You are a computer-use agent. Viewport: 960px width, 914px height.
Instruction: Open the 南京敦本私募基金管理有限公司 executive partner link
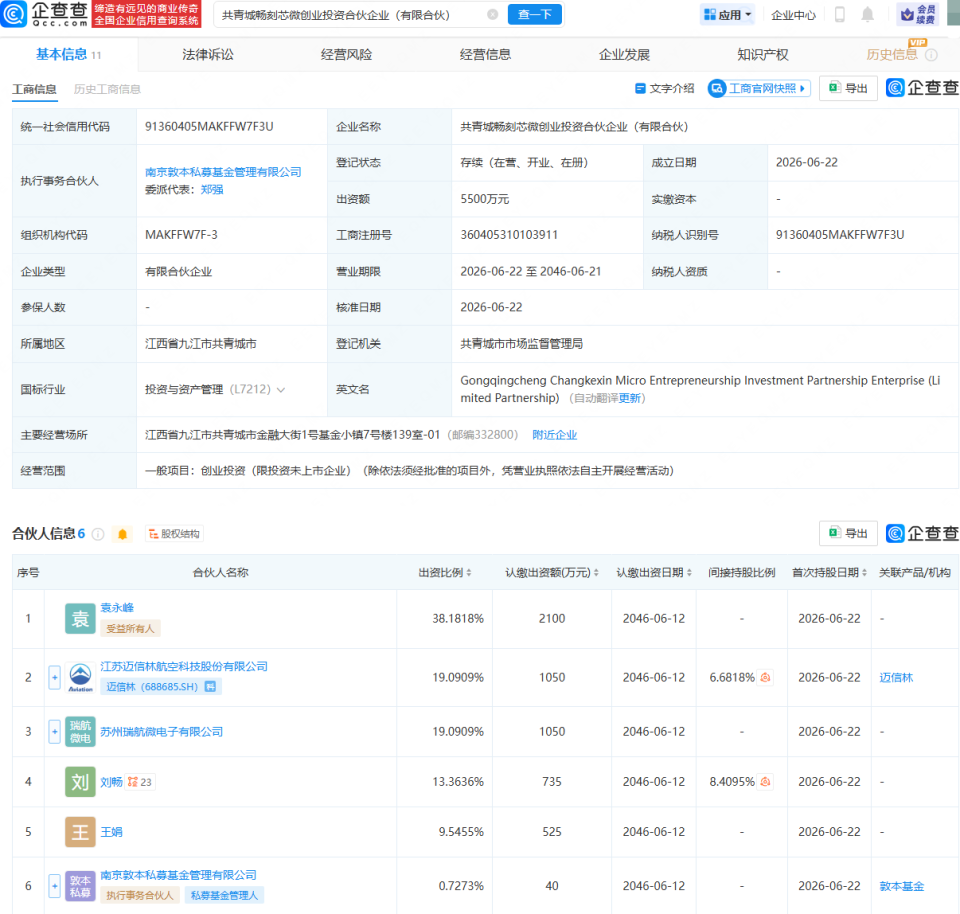223,172
